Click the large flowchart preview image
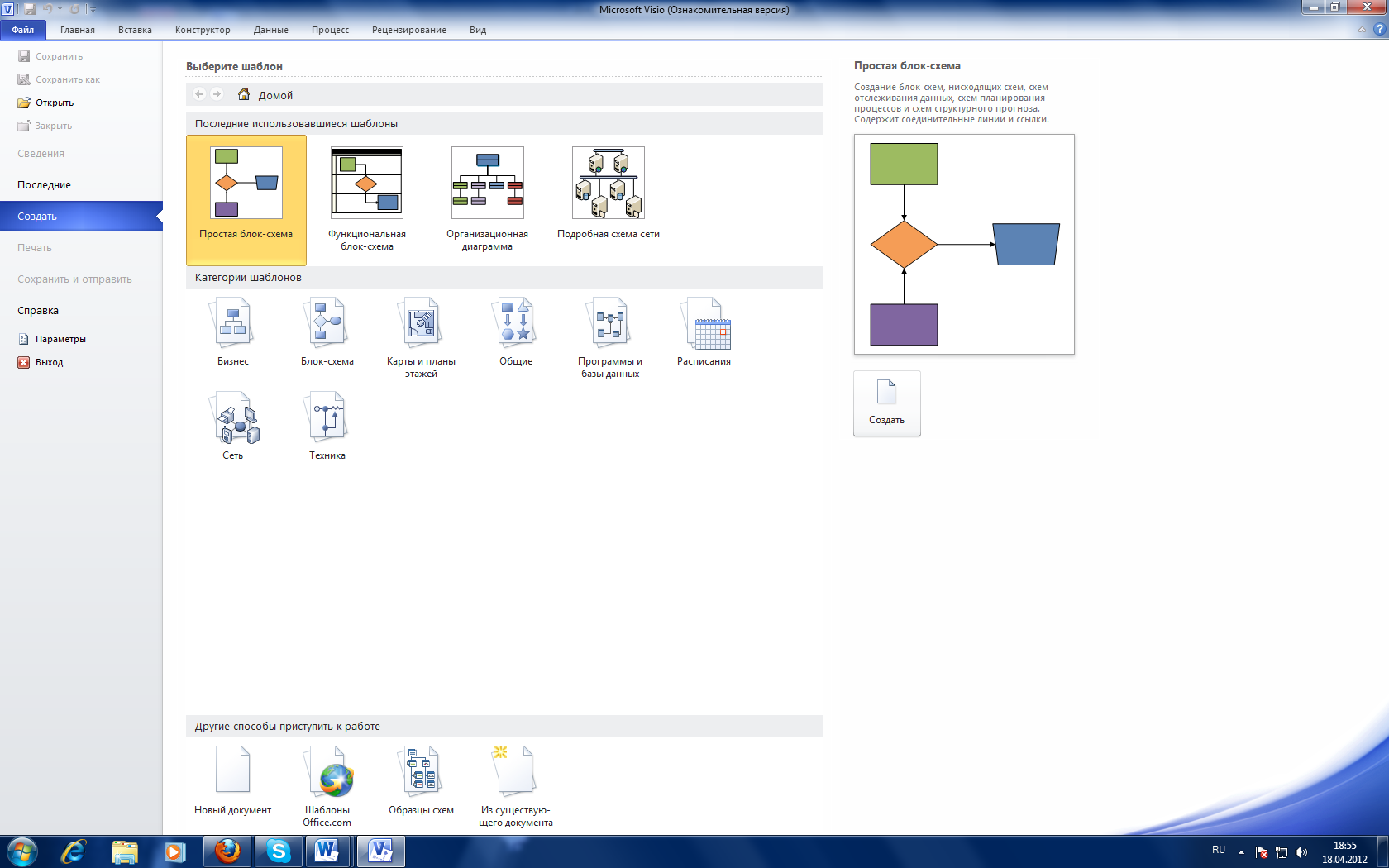This screenshot has width=1389, height=868. point(964,245)
